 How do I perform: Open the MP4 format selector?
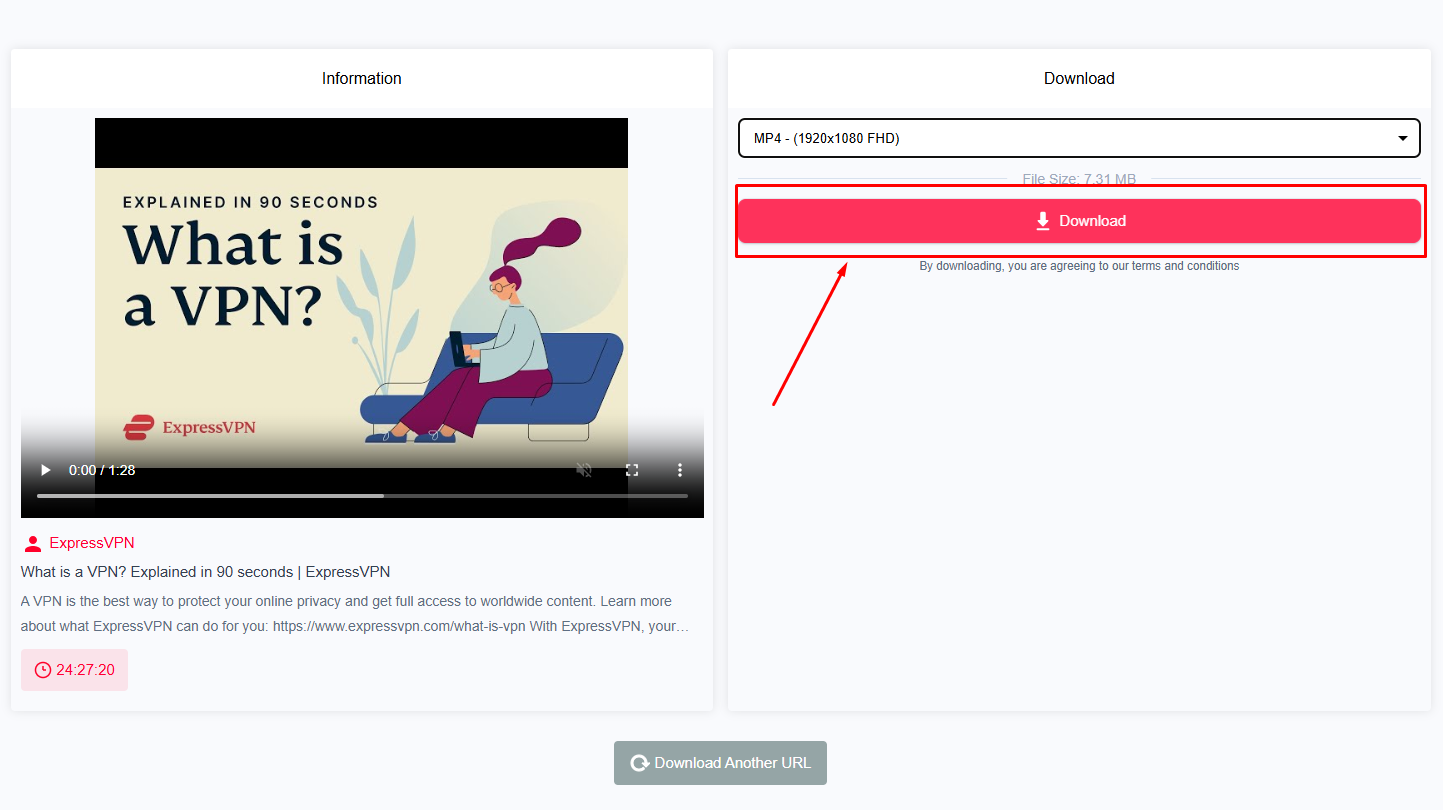point(1078,138)
